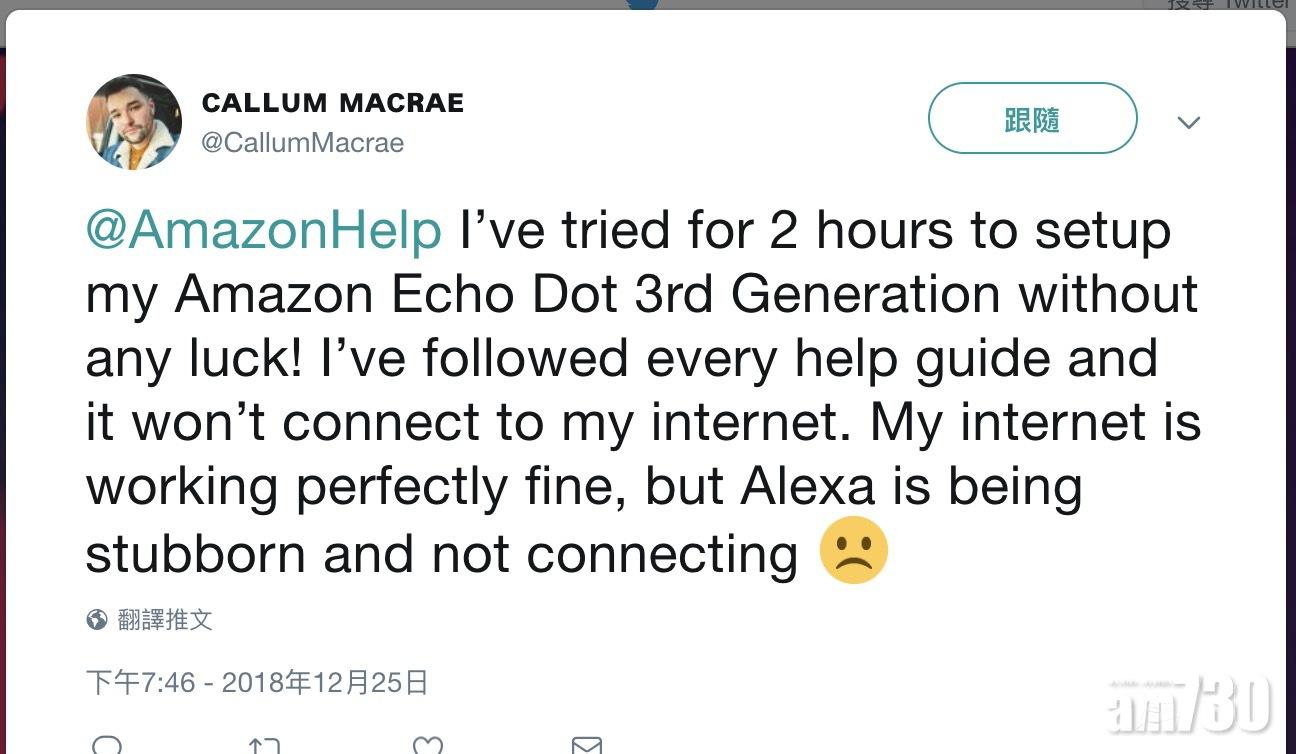The image size is (1296, 754).
Task: Click the word 'Alexa' in the tweet
Action: [808, 487]
